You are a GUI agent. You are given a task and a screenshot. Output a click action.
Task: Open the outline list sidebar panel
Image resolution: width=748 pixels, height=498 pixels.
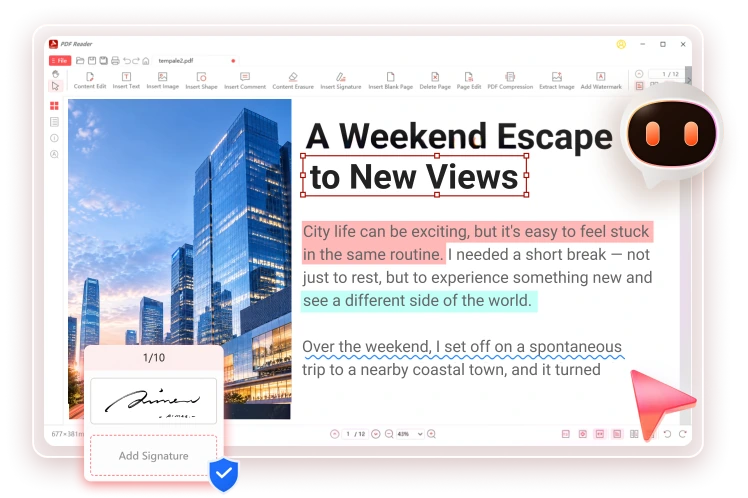pyautogui.click(x=54, y=122)
